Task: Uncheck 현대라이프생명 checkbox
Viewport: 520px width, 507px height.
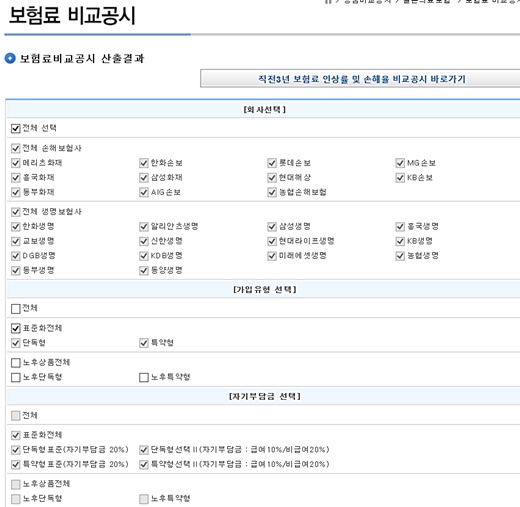Action: [272, 241]
